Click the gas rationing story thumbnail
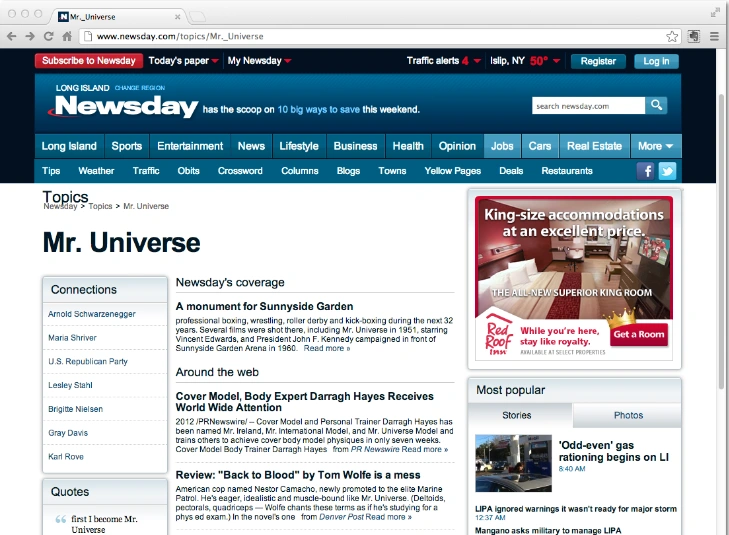Image resolution: width=729 pixels, height=535 pixels. [513, 463]
